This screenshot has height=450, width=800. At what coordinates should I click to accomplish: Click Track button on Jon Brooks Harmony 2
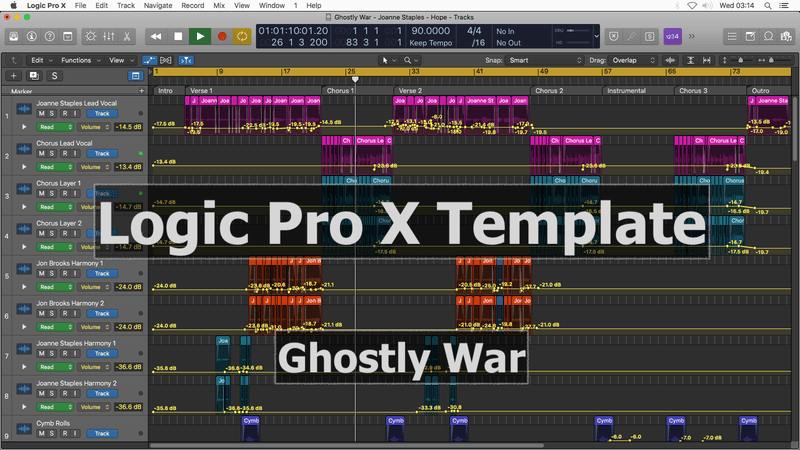102,313
